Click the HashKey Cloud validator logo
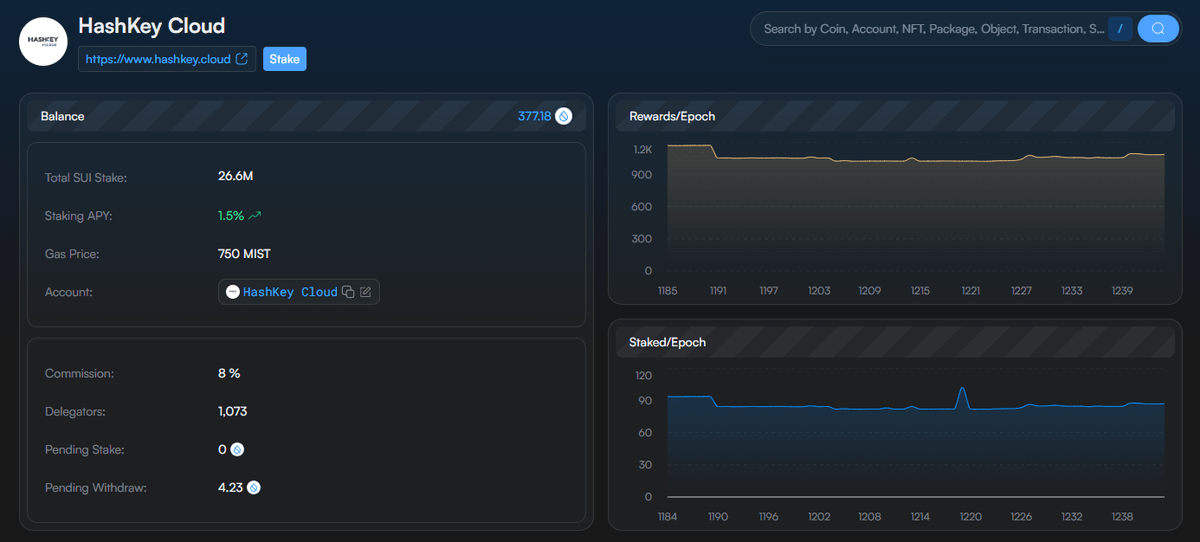1200x542 pixels. point(43,42)
